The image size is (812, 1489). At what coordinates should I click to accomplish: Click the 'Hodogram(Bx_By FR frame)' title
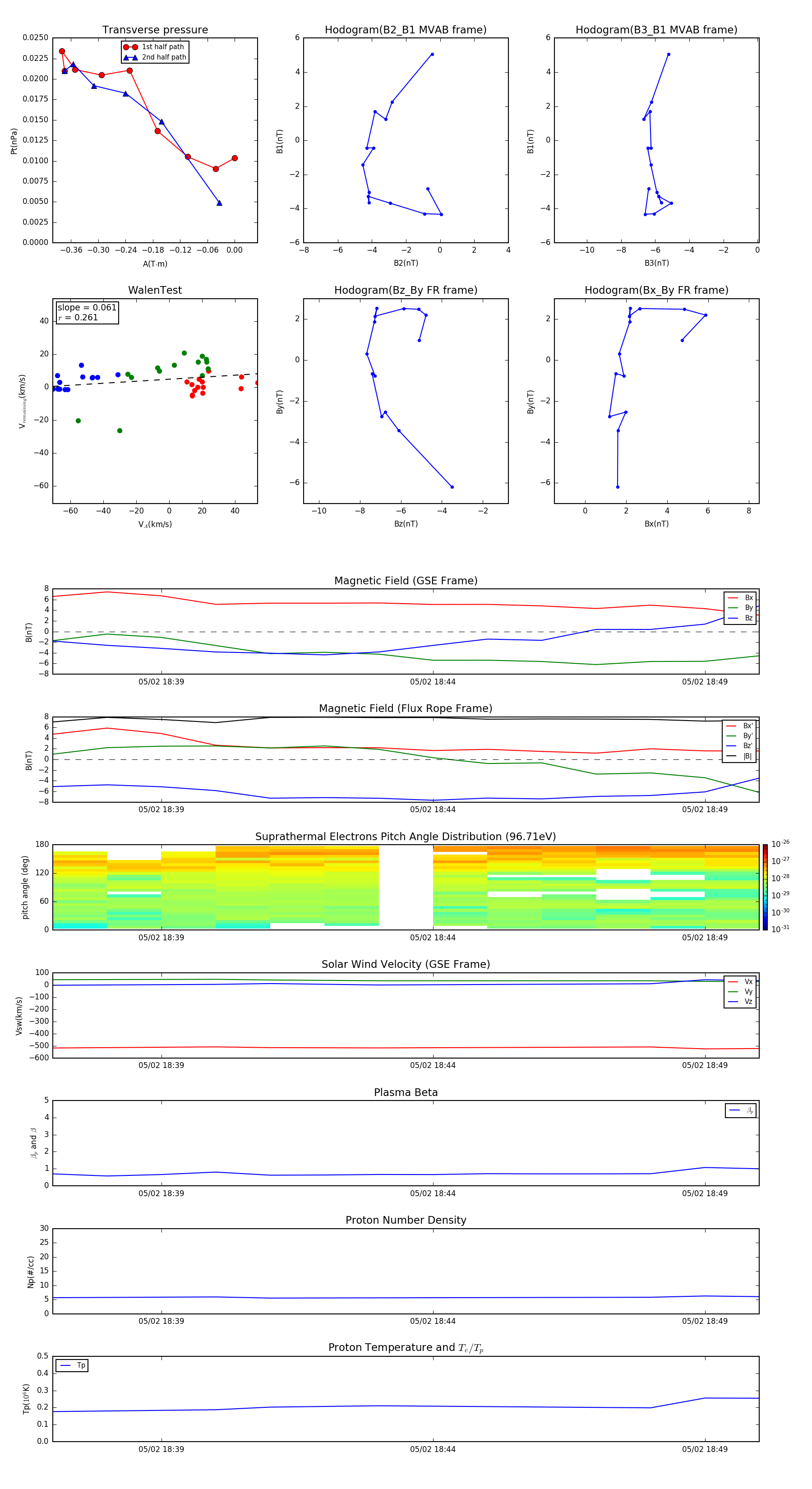(656, 290)
